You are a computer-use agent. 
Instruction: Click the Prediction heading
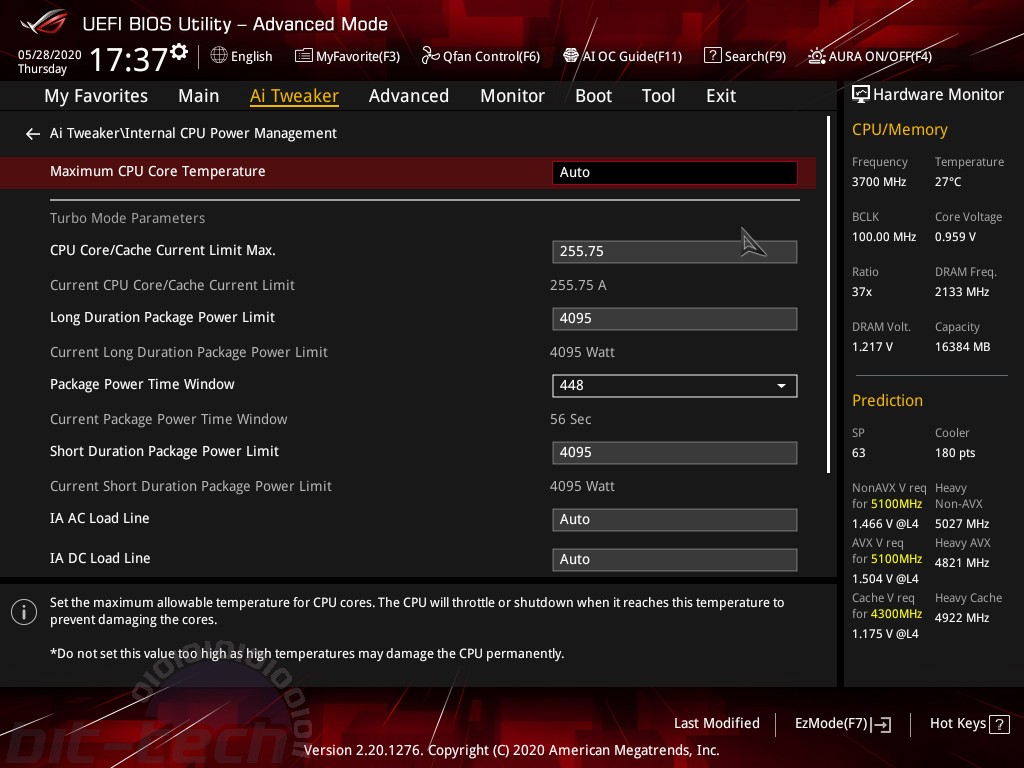point(887,400)
